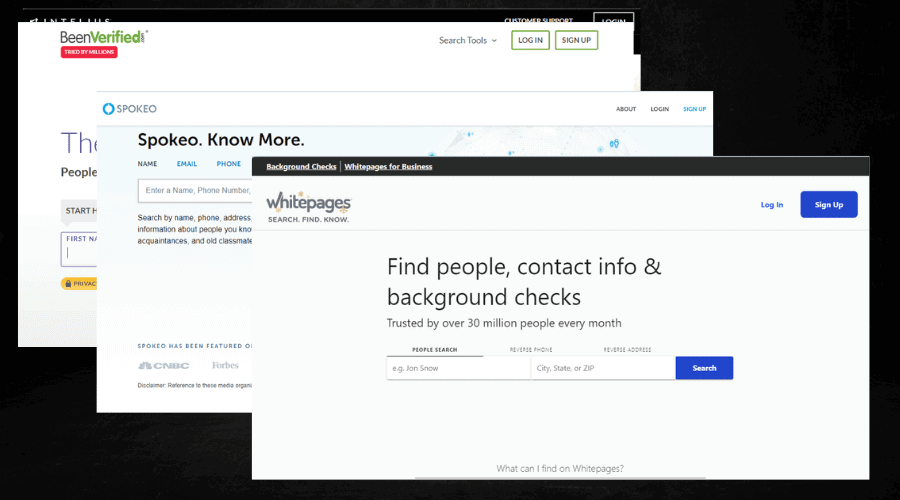The width and height of the screenshot is (900, 500).
Task: Click the Spokeo logo
Action: click(x=130, y=108)
